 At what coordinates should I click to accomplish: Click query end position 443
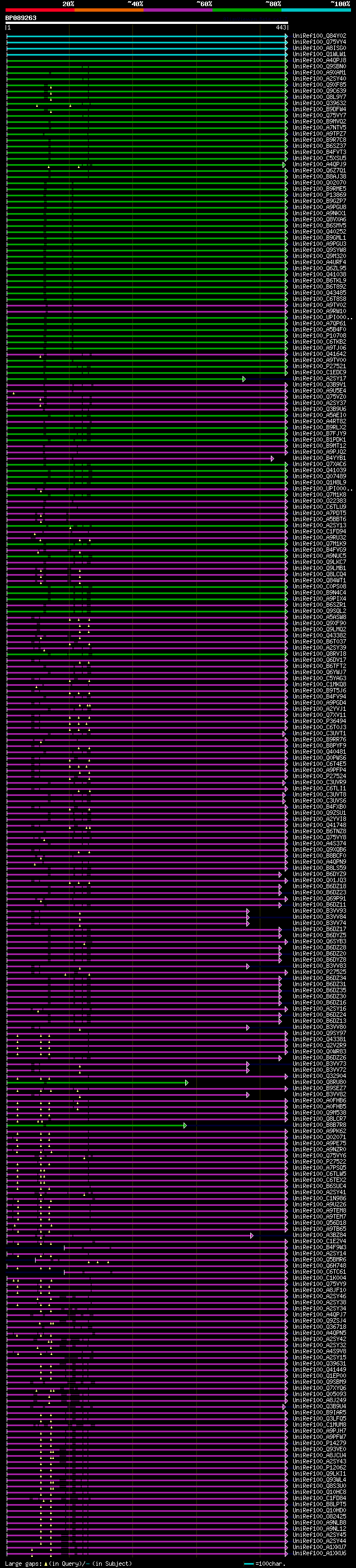tap(280, 27)
